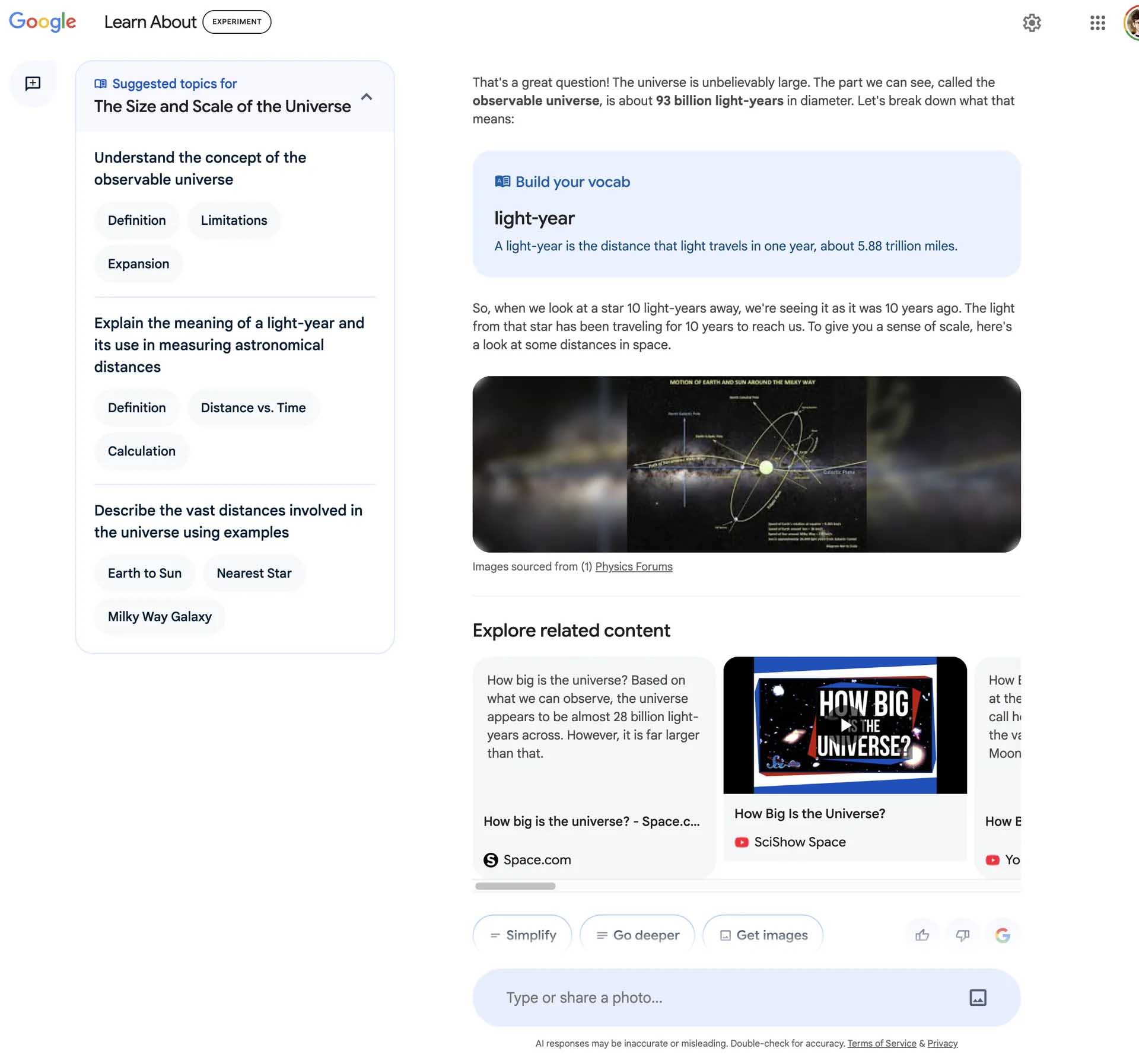Click the Go deeper button

(637, 933)
